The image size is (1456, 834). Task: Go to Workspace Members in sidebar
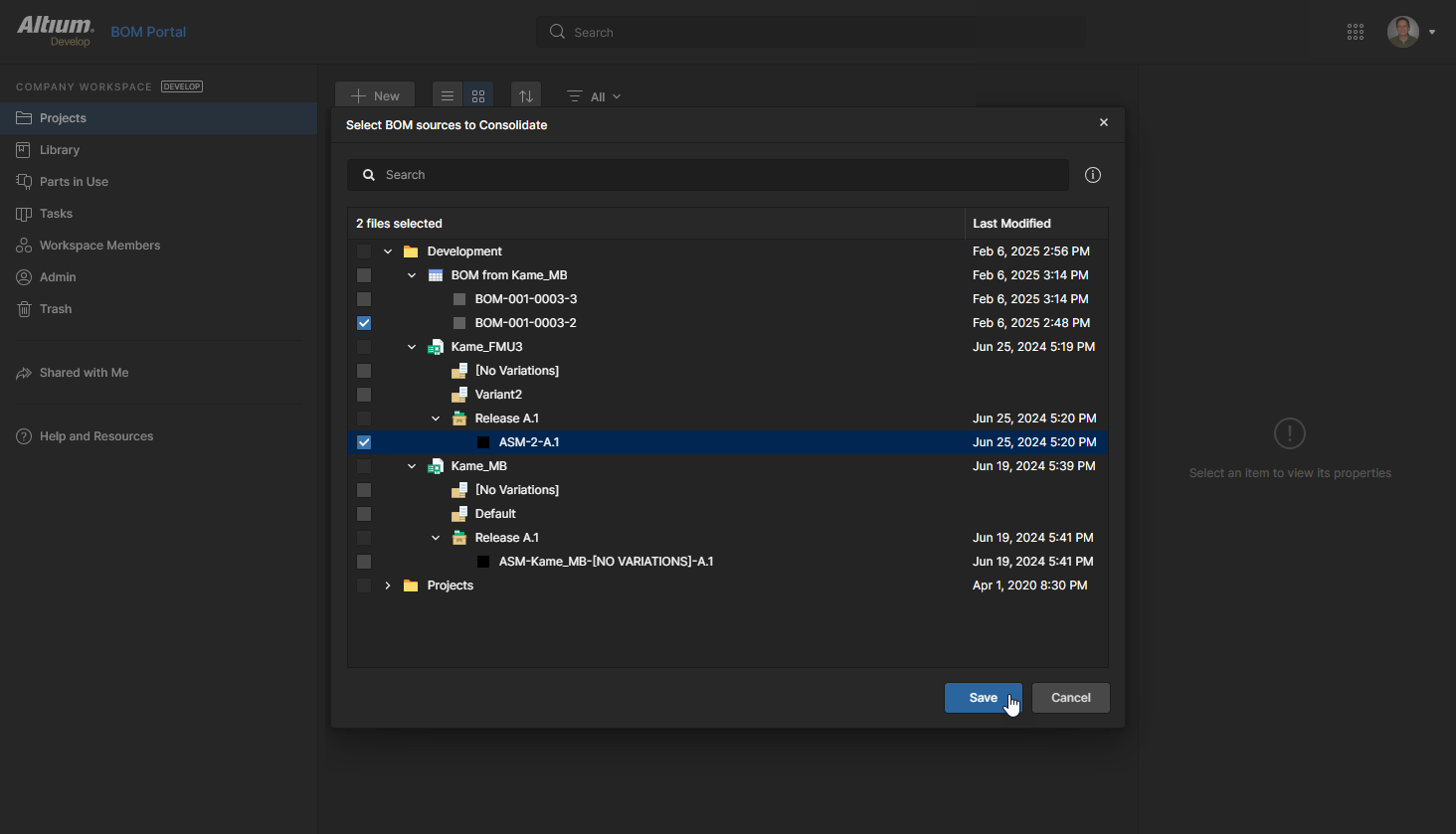[x=99, y=246]
